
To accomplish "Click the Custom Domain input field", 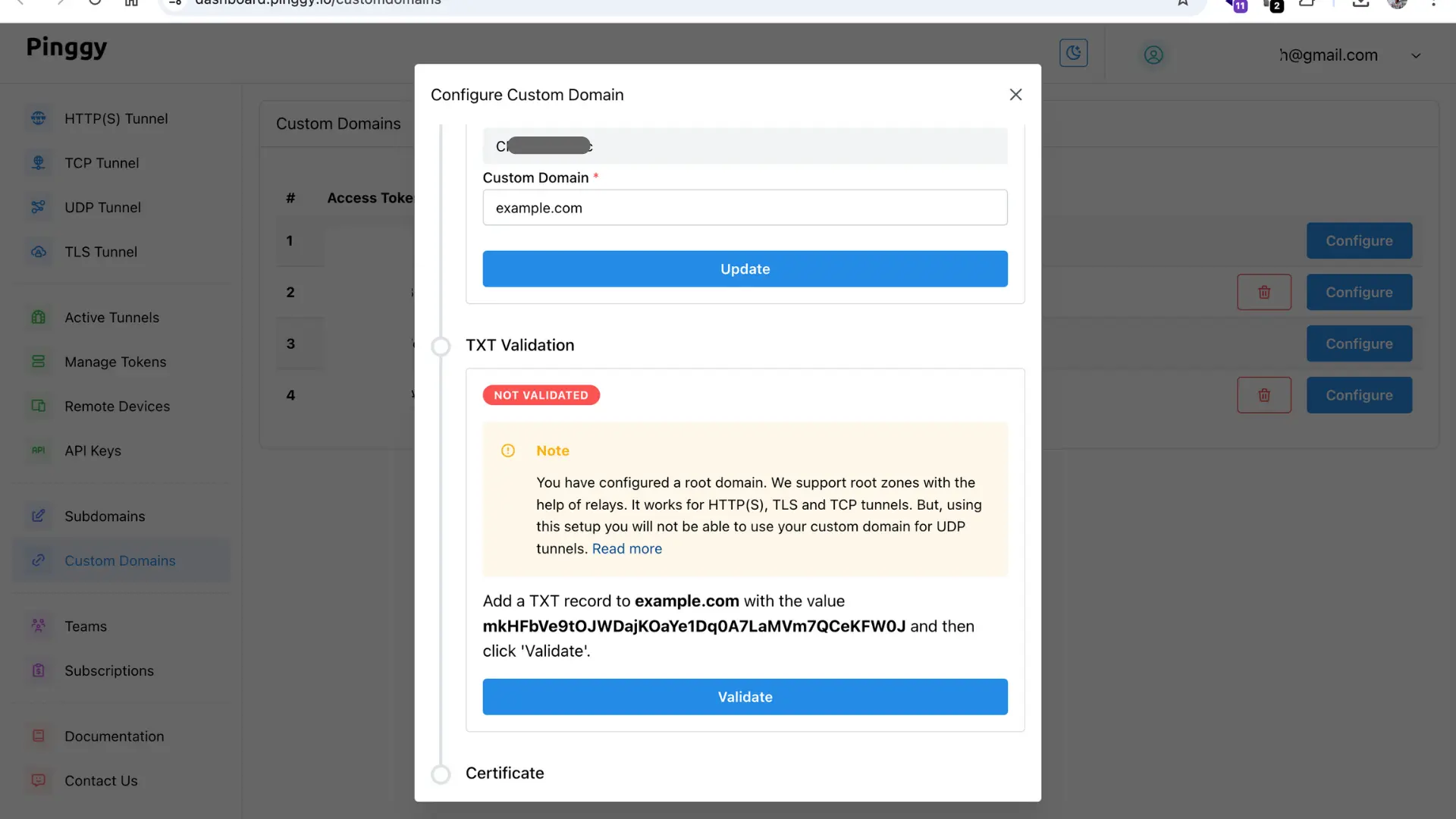I will point(744,207).
